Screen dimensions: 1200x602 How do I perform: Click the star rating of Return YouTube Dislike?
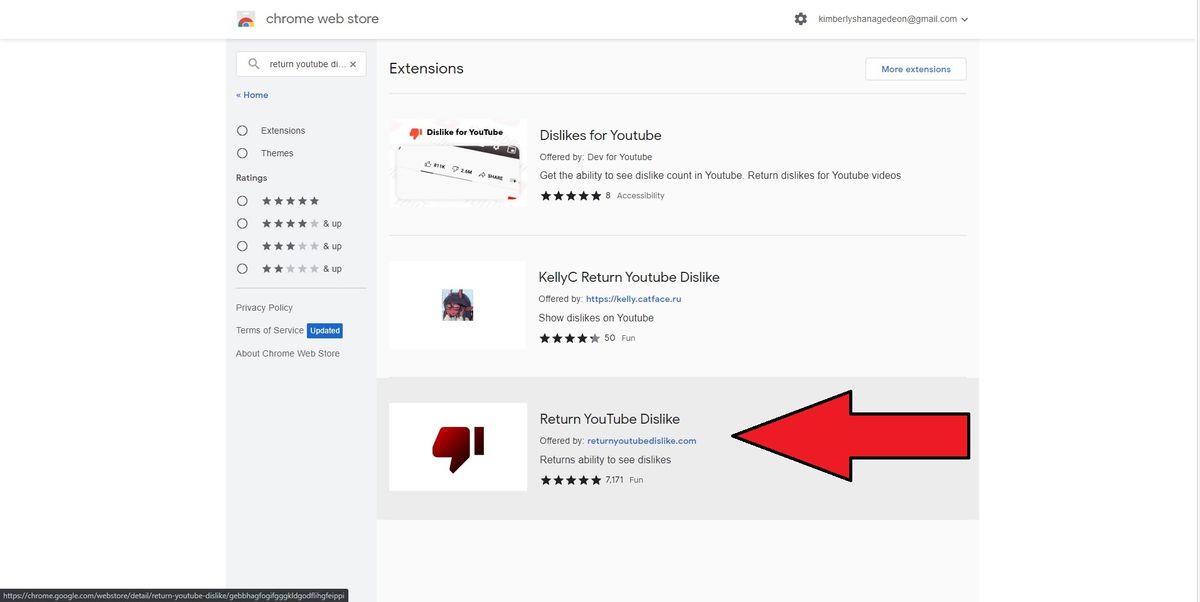pos(570,478)
